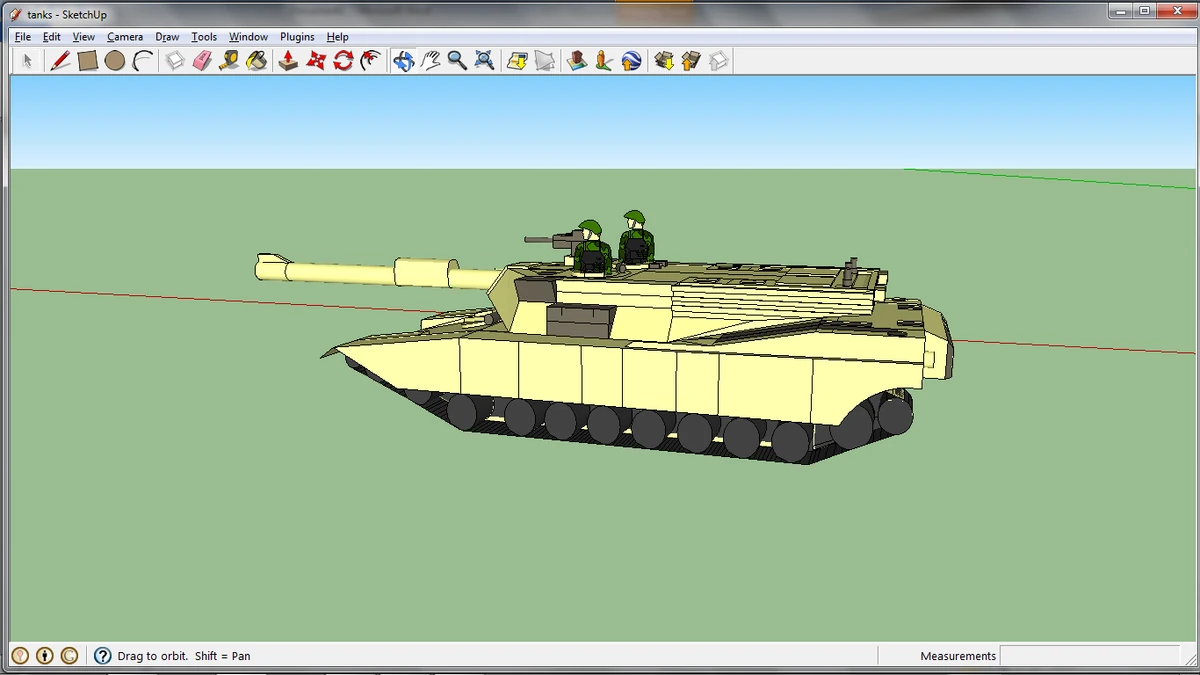Click Zoom Extents on the toolbar
The width and height of the screenshot is (1200, 675).
(482, 60)
